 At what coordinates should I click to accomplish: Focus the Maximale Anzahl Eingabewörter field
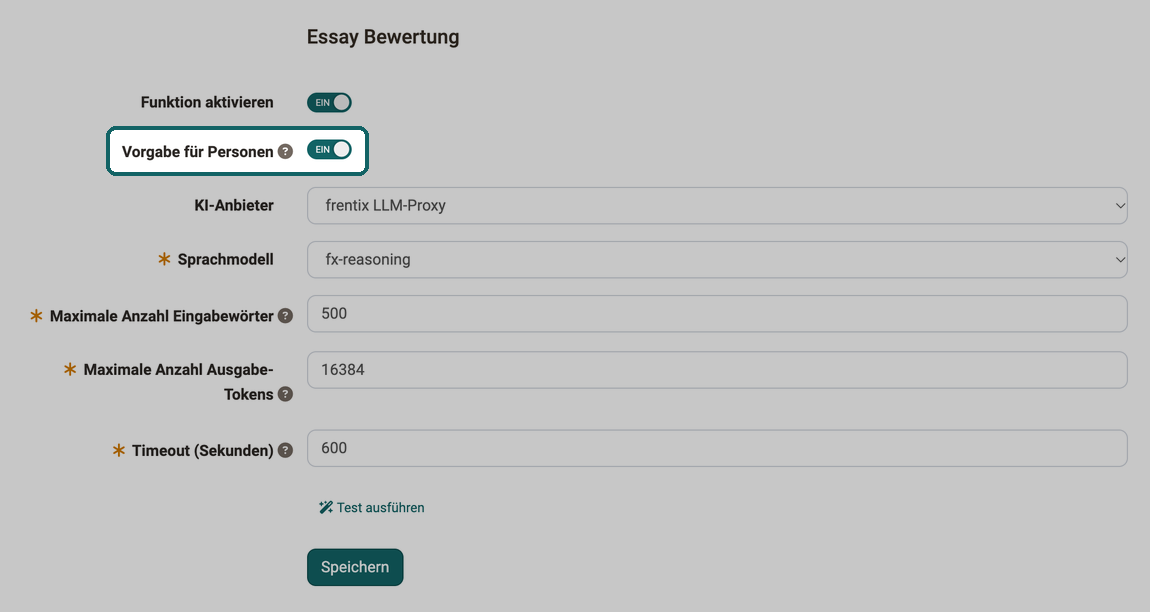[717, 314]
